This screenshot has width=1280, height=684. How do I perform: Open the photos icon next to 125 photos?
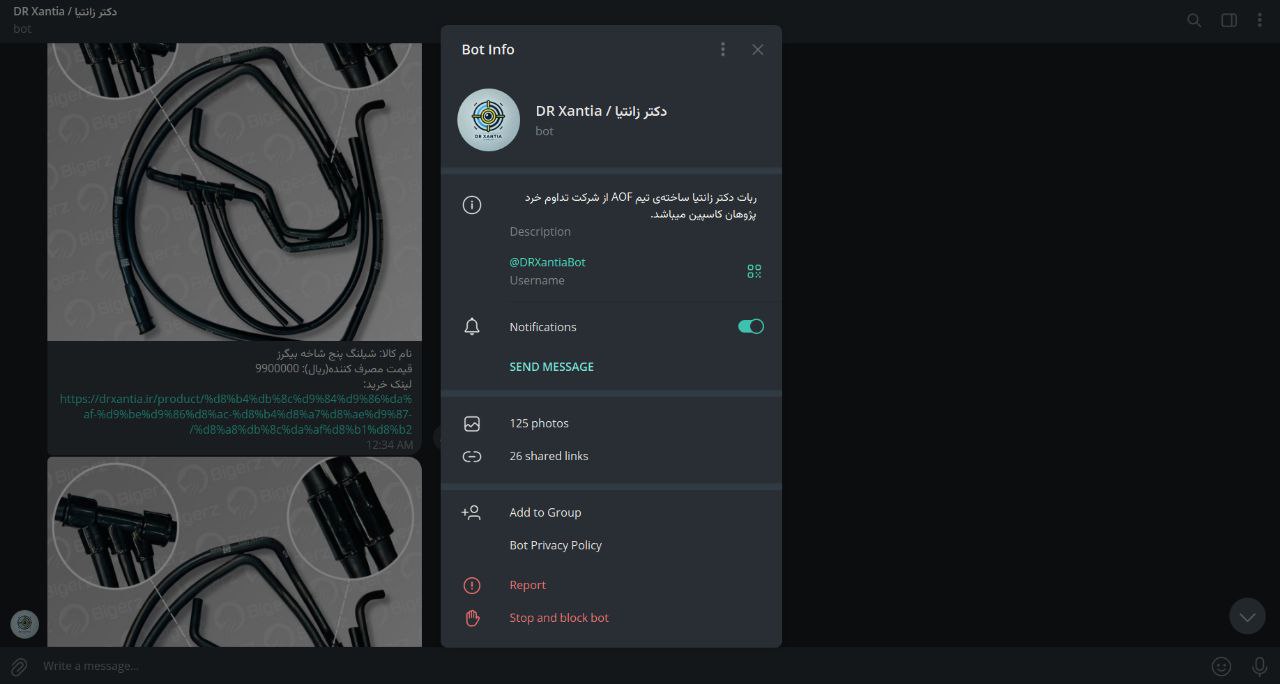point(471,423)
